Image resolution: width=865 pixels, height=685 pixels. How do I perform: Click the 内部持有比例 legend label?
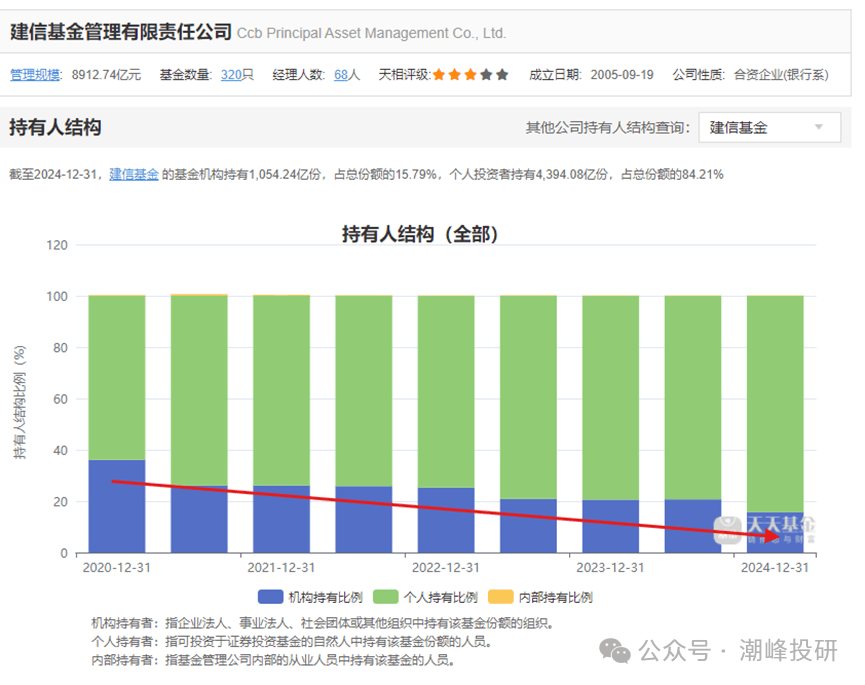556,597
